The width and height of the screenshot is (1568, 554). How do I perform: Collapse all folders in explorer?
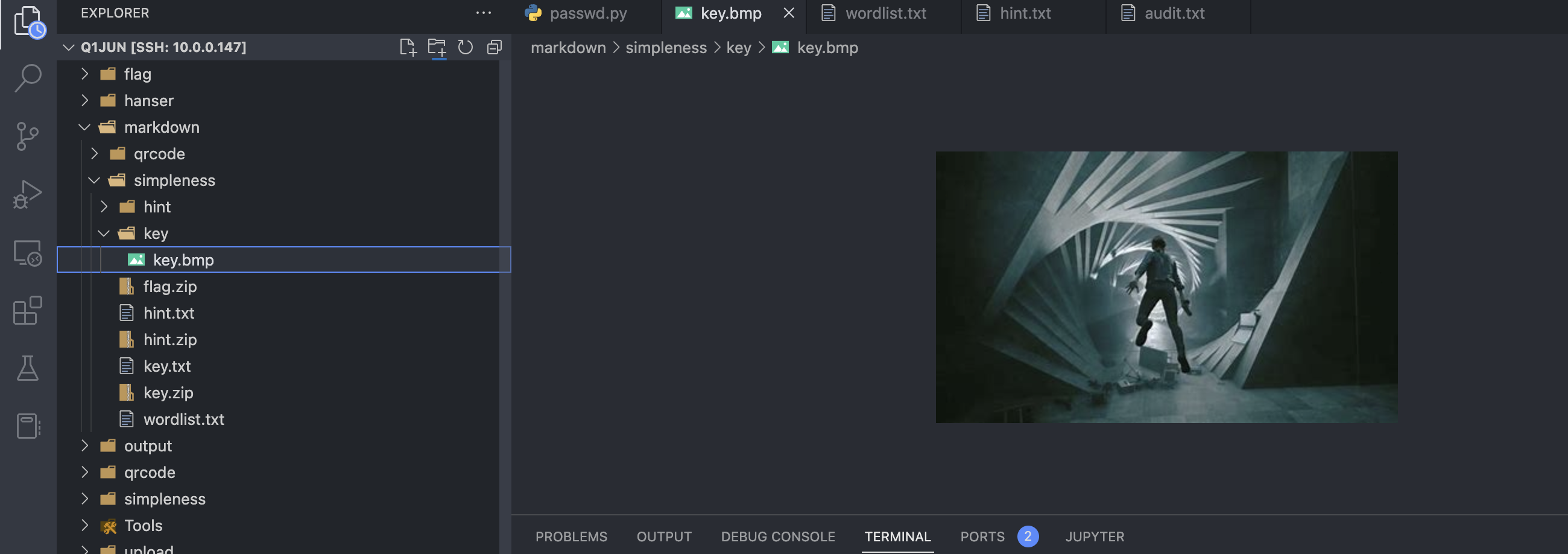(495, 48)
